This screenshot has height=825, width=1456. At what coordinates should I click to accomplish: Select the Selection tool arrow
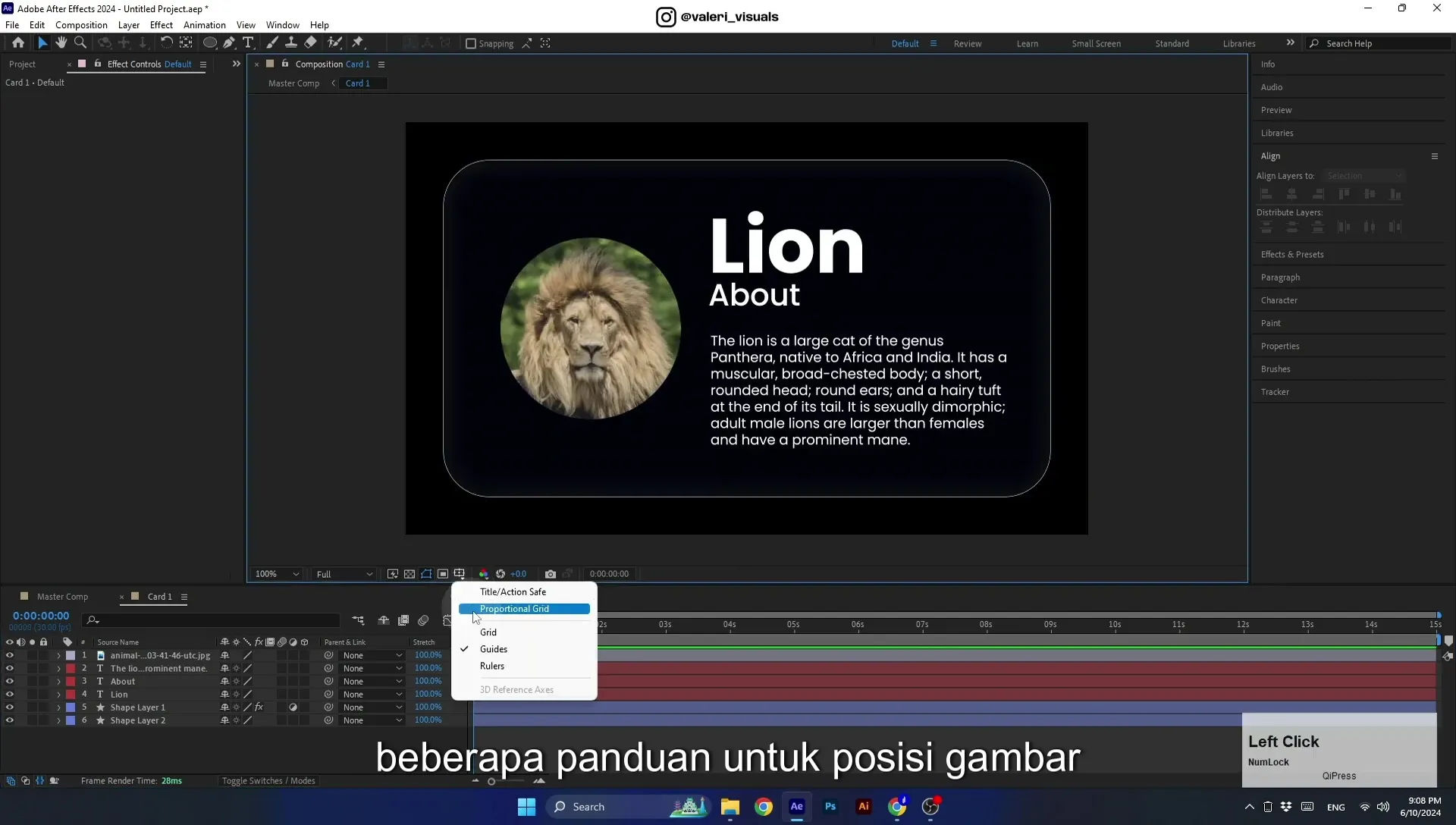point(42,43)
